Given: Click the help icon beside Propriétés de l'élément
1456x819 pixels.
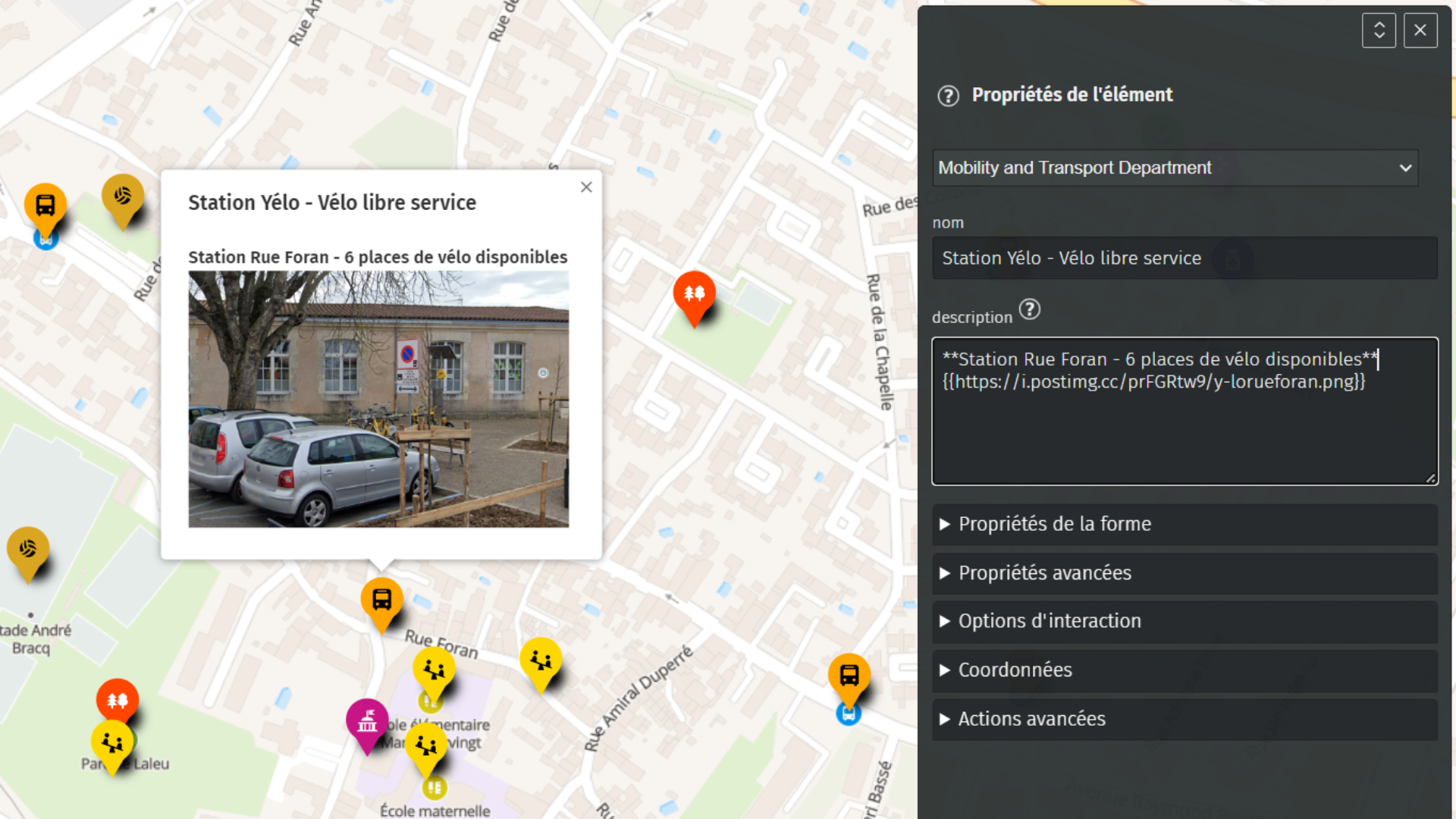Looking at the screenshot, I should [x=948, y=96].
